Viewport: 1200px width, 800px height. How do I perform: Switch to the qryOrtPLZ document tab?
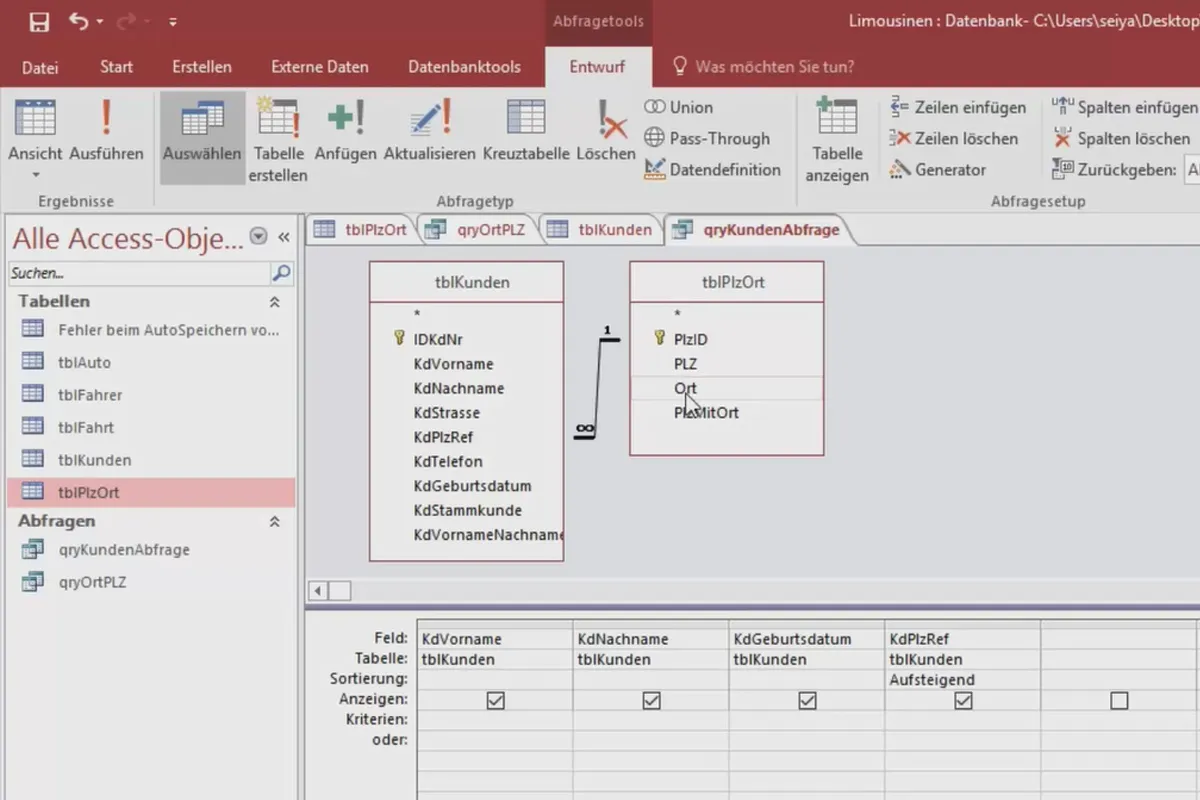(478, 229)
